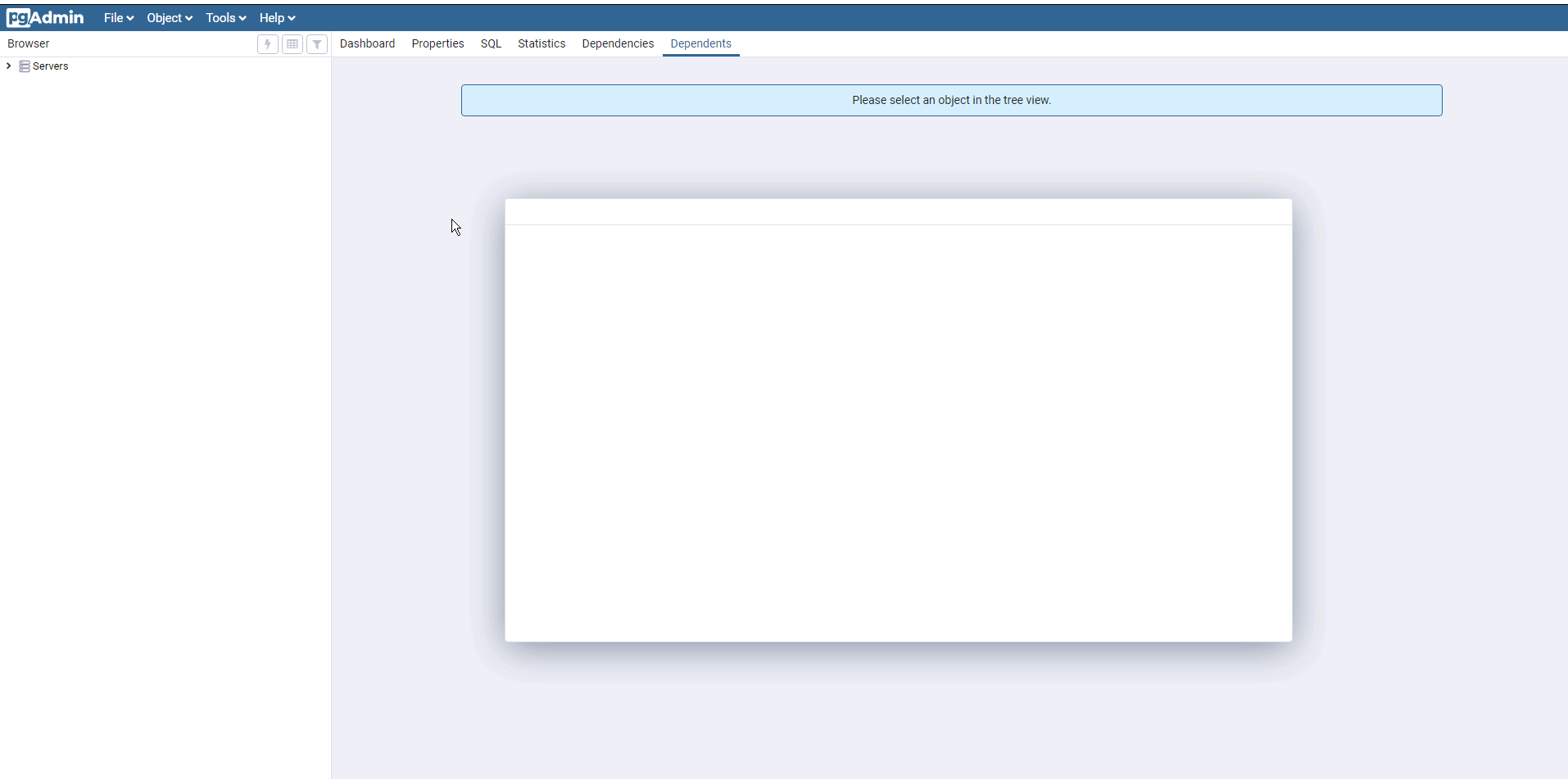Select the Dependents tab
This screenshot has width=1568, height=779.
tap(700, 43)
